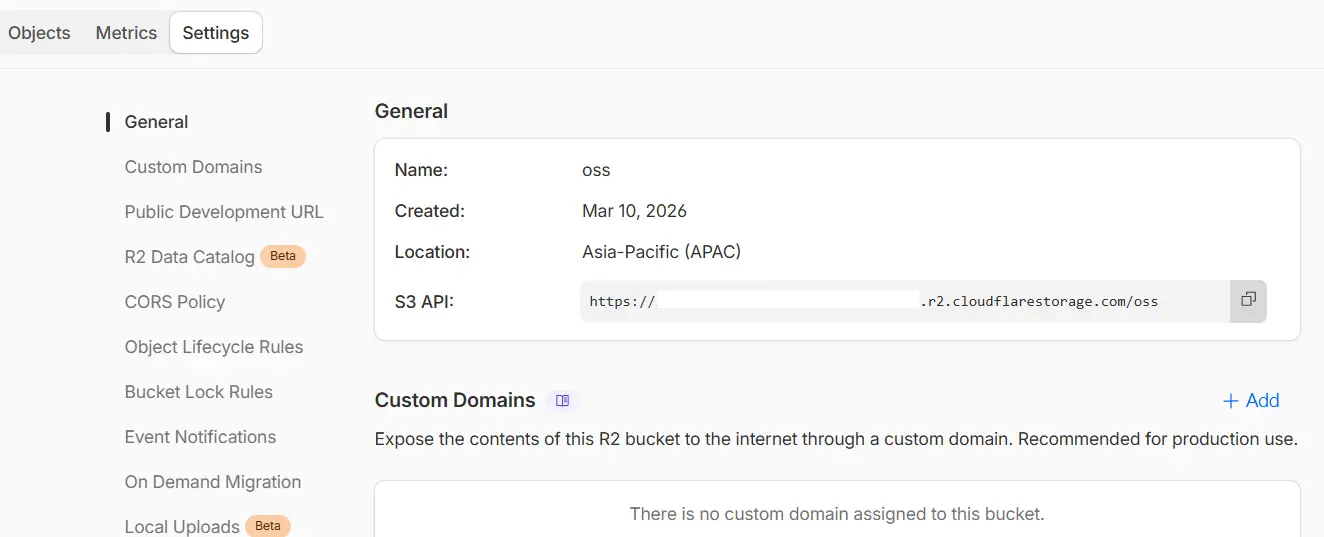This screenshot has height=537, width=1324.
Task: Select Event Notifications in sidebar
Action: coord(200,437)
